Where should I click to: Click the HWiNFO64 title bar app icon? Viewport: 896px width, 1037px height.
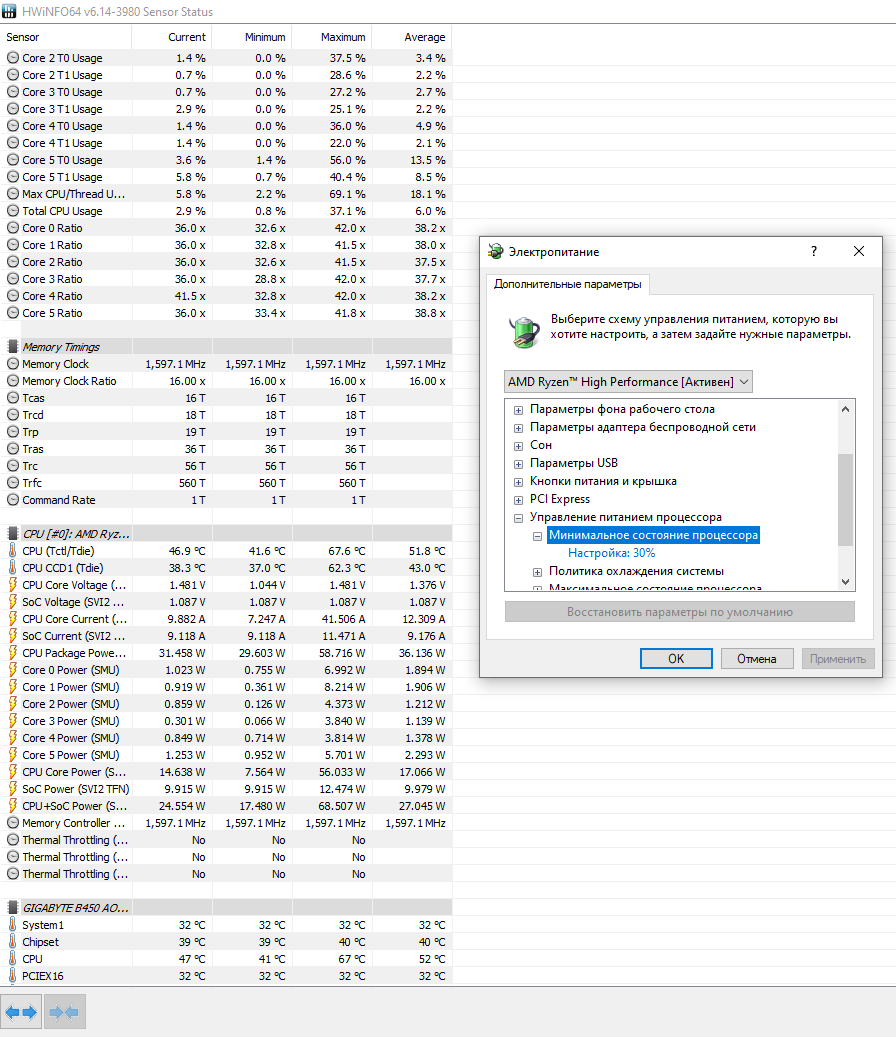[x=9, y=11]
